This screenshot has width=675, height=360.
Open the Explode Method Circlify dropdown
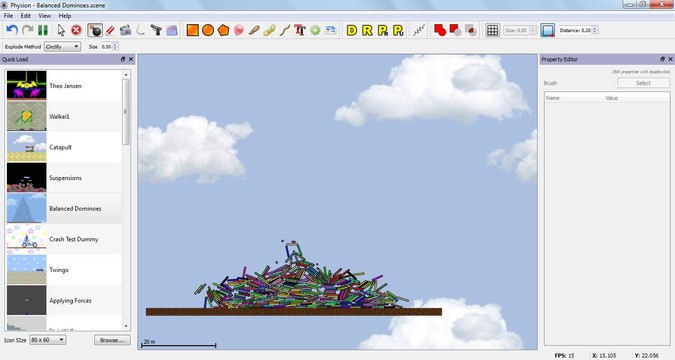[62, 47]
